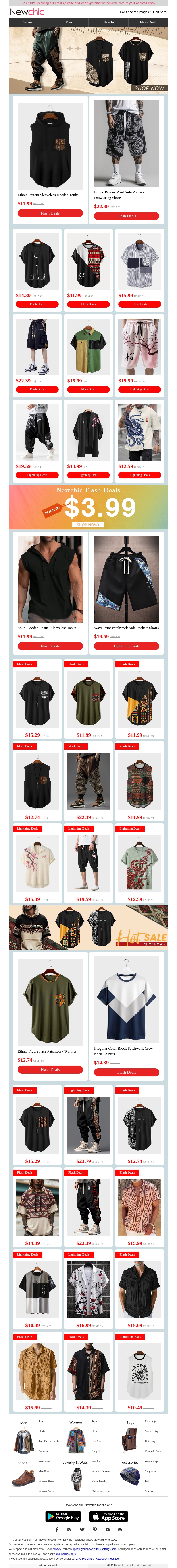
Task: Click the YouTube icon in footer
Action: (x=108, y=1530)
